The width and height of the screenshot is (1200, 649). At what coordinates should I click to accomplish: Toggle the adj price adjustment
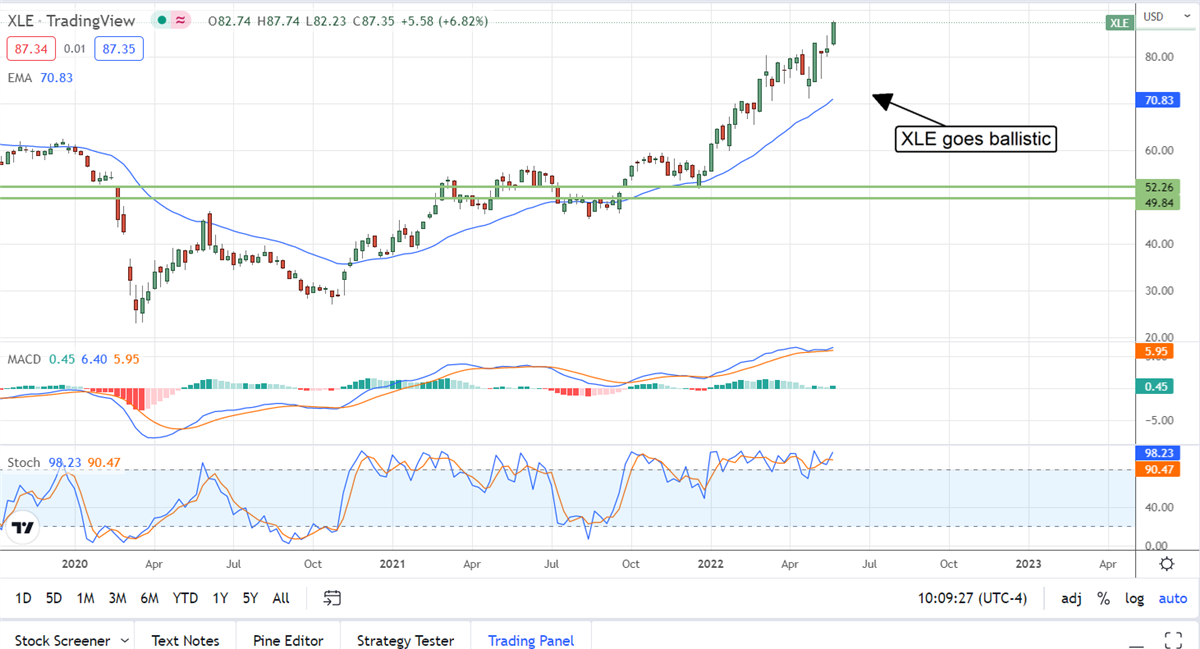[x=1071, y=598]
